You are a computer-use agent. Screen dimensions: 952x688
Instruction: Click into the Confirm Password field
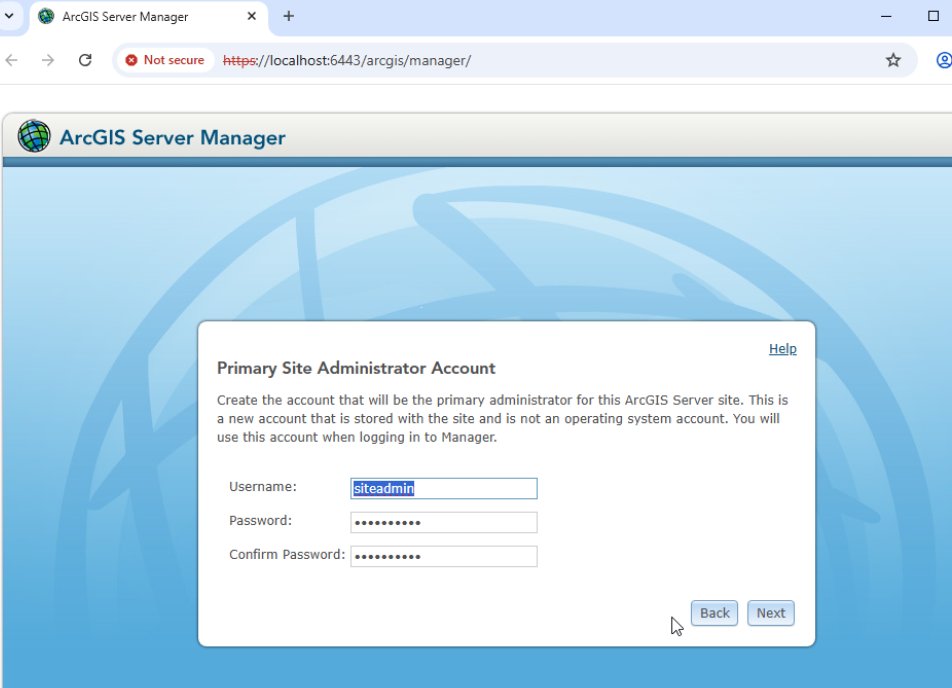(444, 556)
